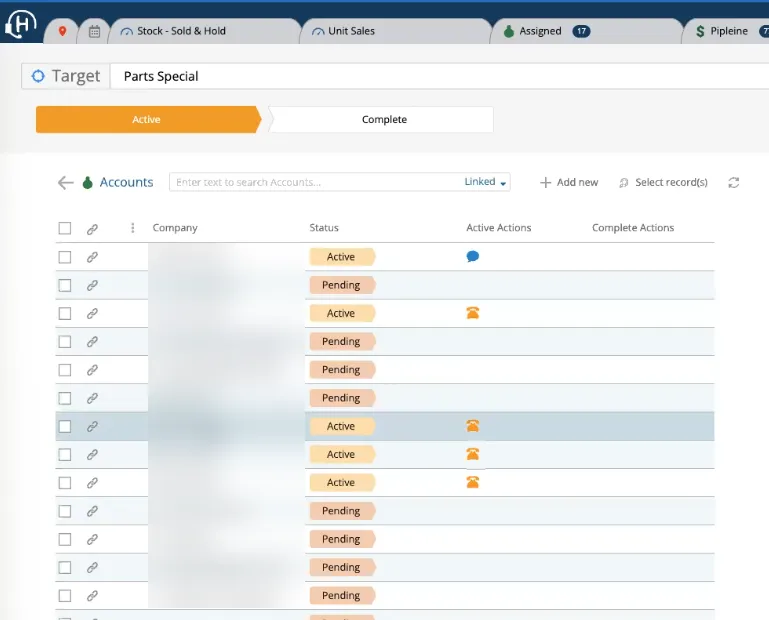Viewport: 769px width, 620px height.
Task: Toggle the select-all checkbox in the header row
Action: [65, 228]
